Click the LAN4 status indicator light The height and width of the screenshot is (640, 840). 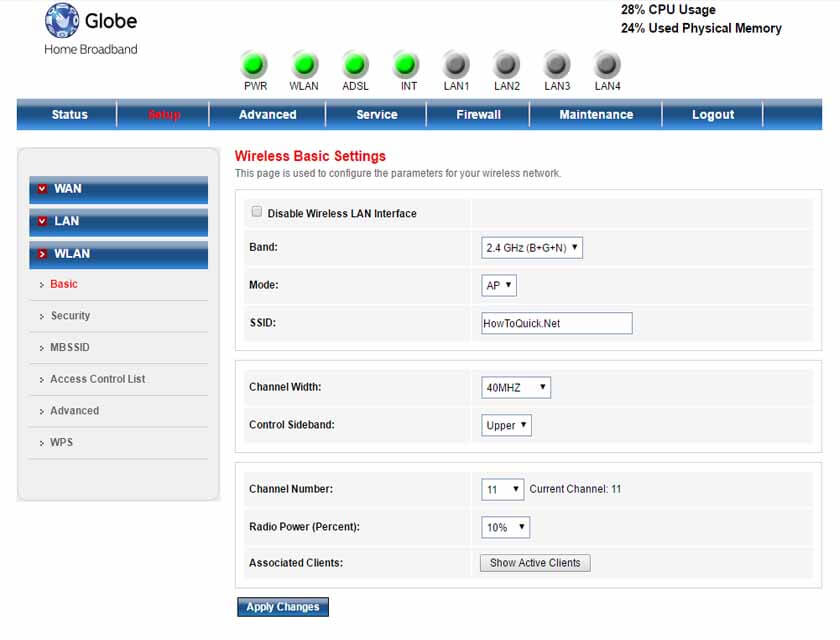pyautogui.click(x=607, y=59)
